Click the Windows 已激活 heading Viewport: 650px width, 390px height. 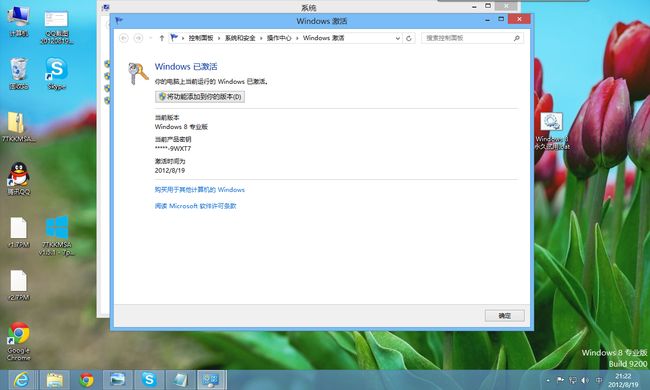click(x=186, y=66)
